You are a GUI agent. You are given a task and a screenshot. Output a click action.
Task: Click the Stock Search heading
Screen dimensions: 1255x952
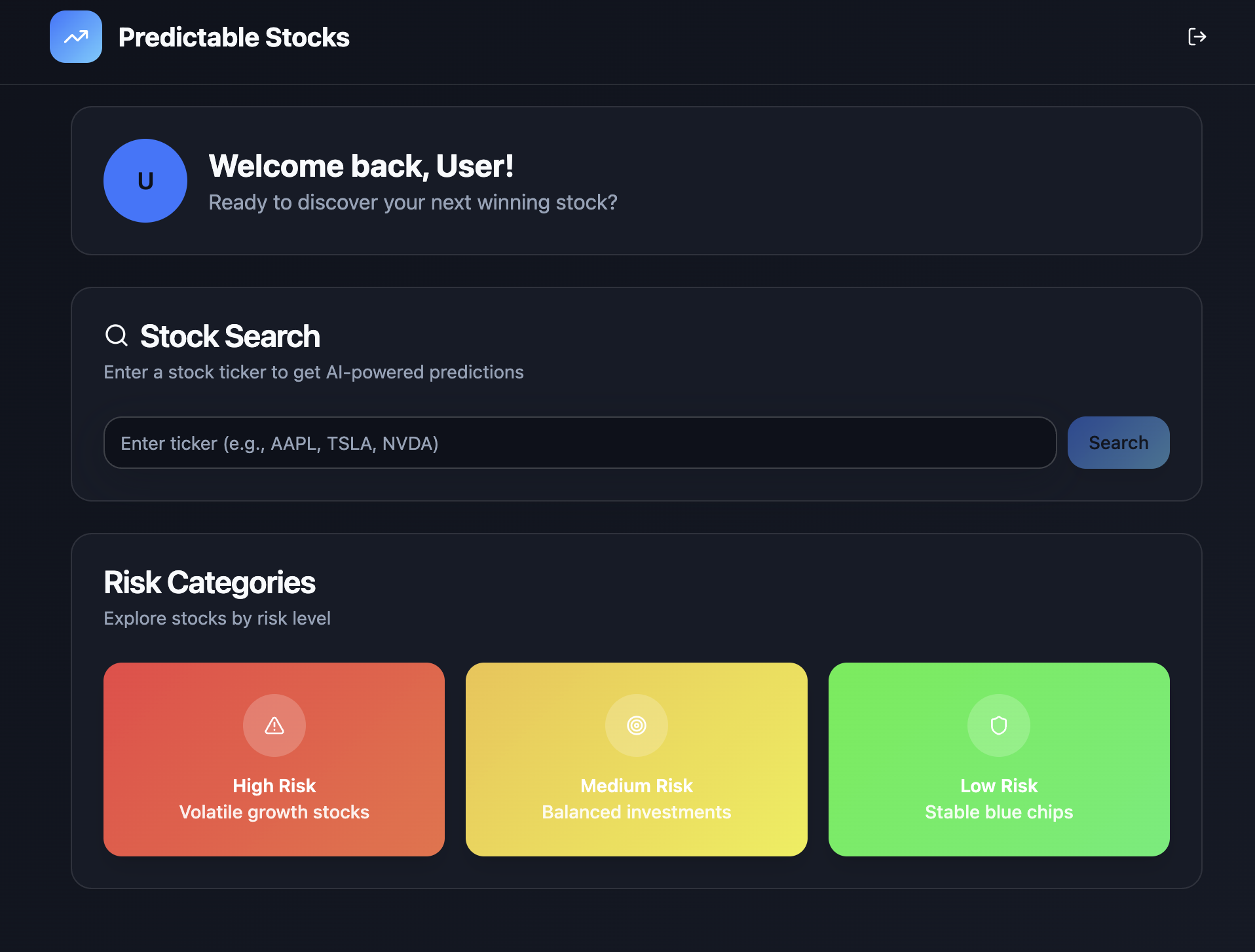pos(230,337)
